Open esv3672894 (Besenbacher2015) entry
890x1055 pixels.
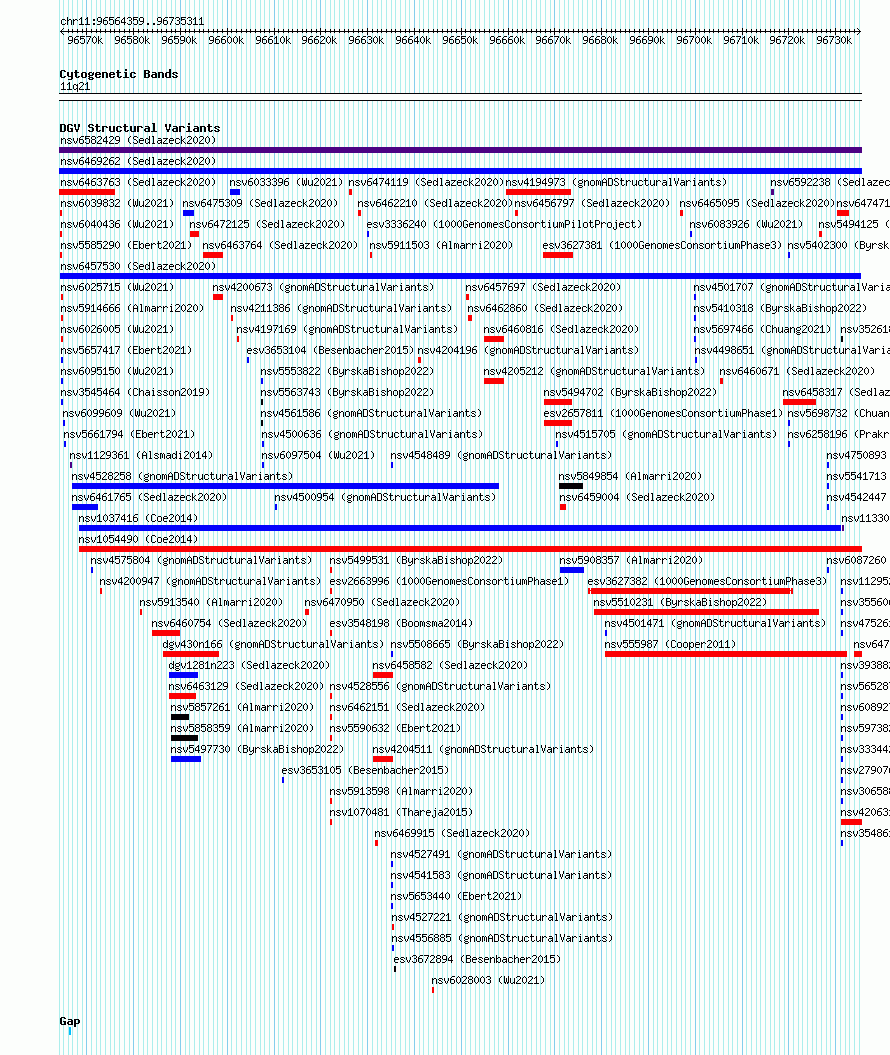point(477,959)
